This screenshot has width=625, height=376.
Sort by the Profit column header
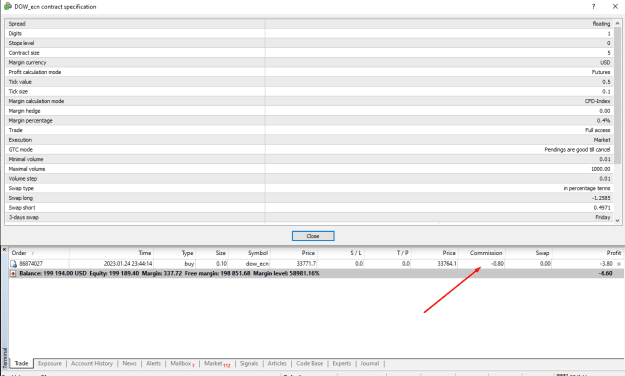click(x=588, y=253)
